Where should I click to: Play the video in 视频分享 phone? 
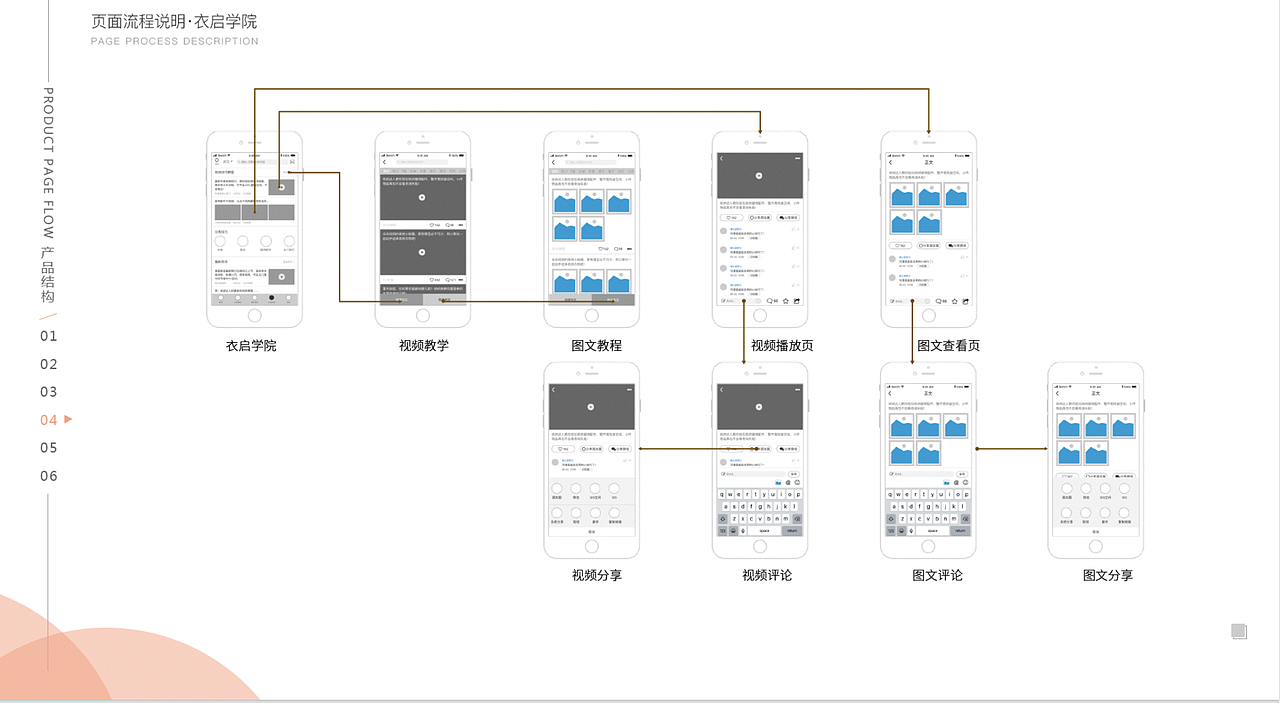591,406
